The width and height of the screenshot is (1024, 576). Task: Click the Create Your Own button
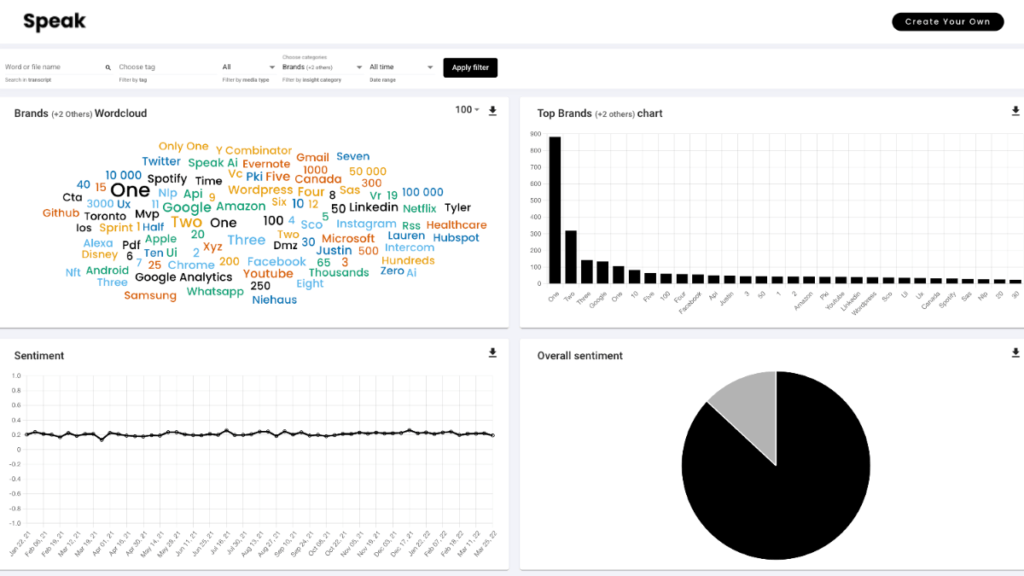[x=948, y=22]
